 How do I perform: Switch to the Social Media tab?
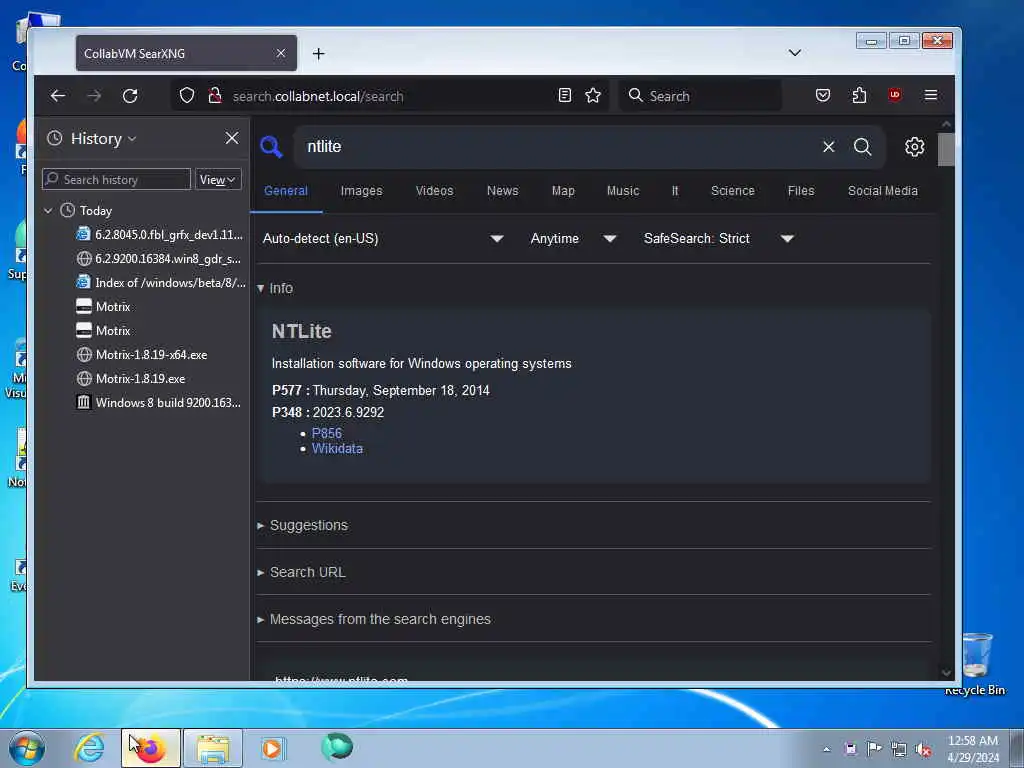[882, 191]
